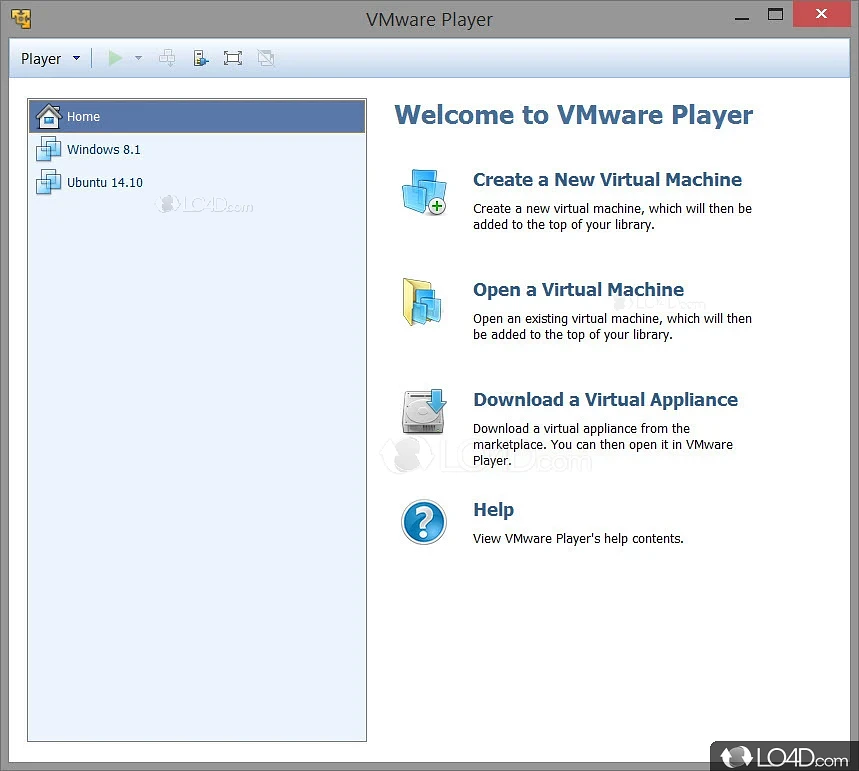Open the Player menu dropdown
Viewport: 859px width, 771px height.
(x=50, y=59)
